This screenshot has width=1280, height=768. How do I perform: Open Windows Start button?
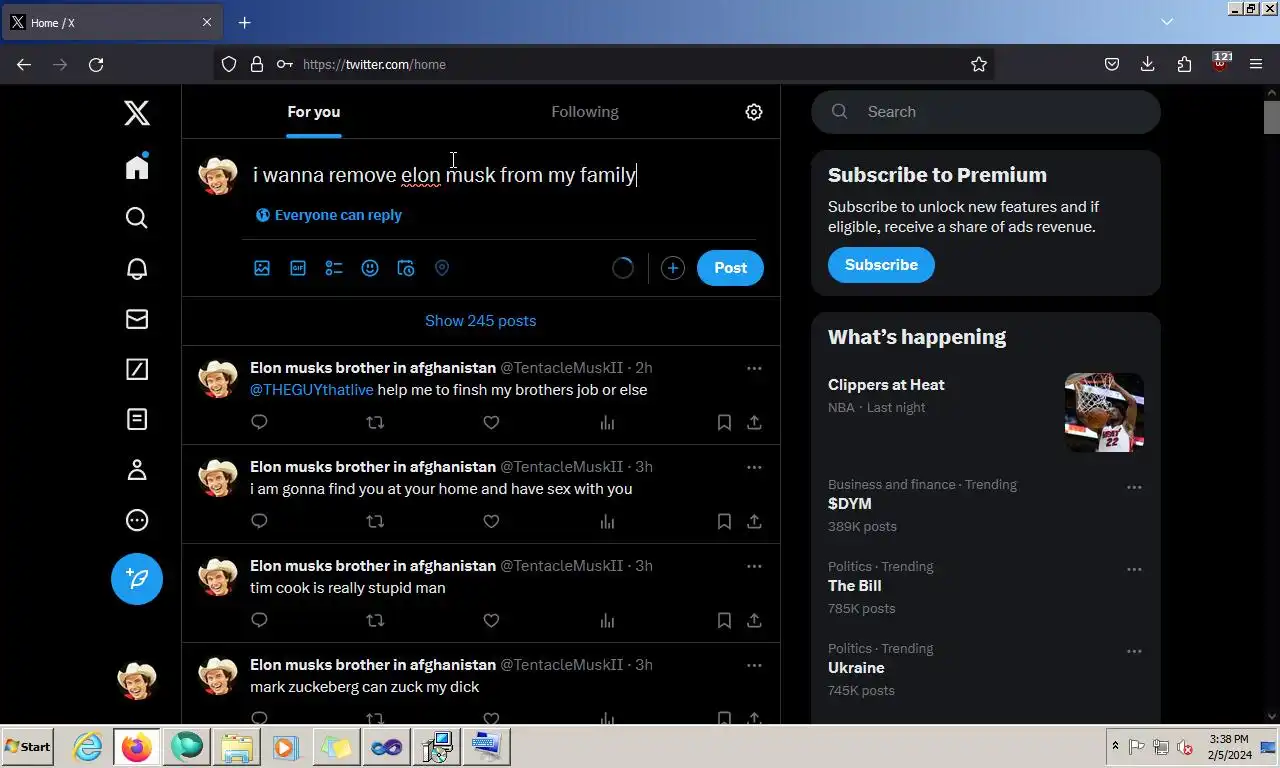tap(28, 747)
